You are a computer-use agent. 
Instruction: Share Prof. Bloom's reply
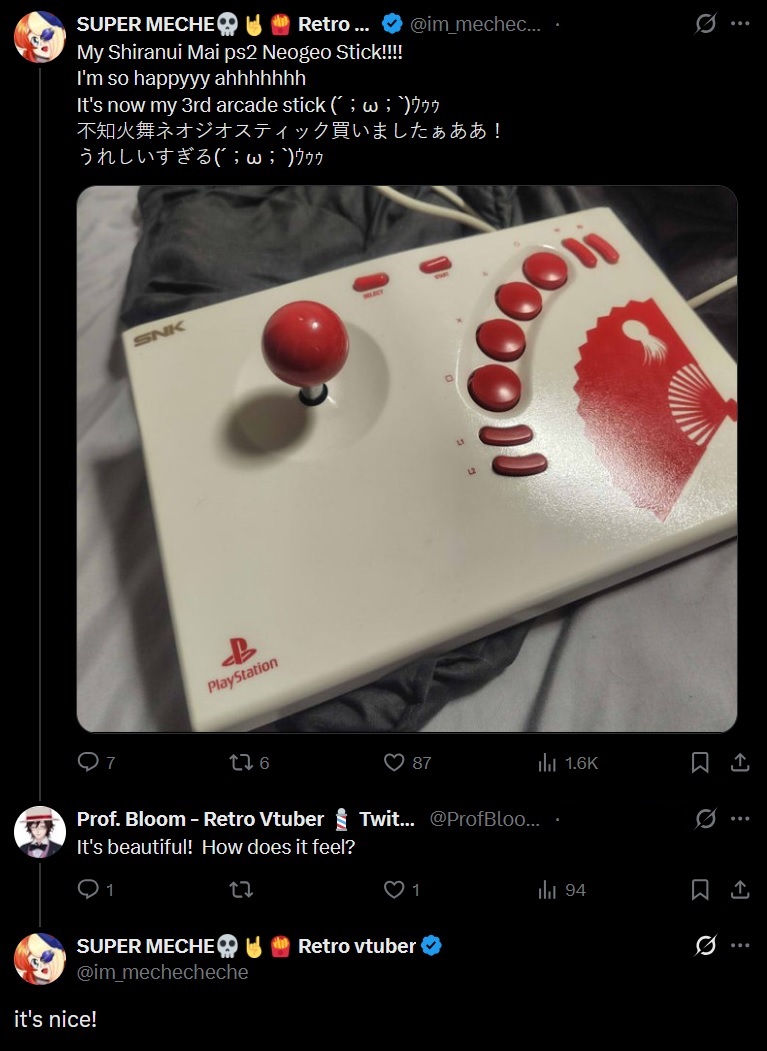pos(740,889)
